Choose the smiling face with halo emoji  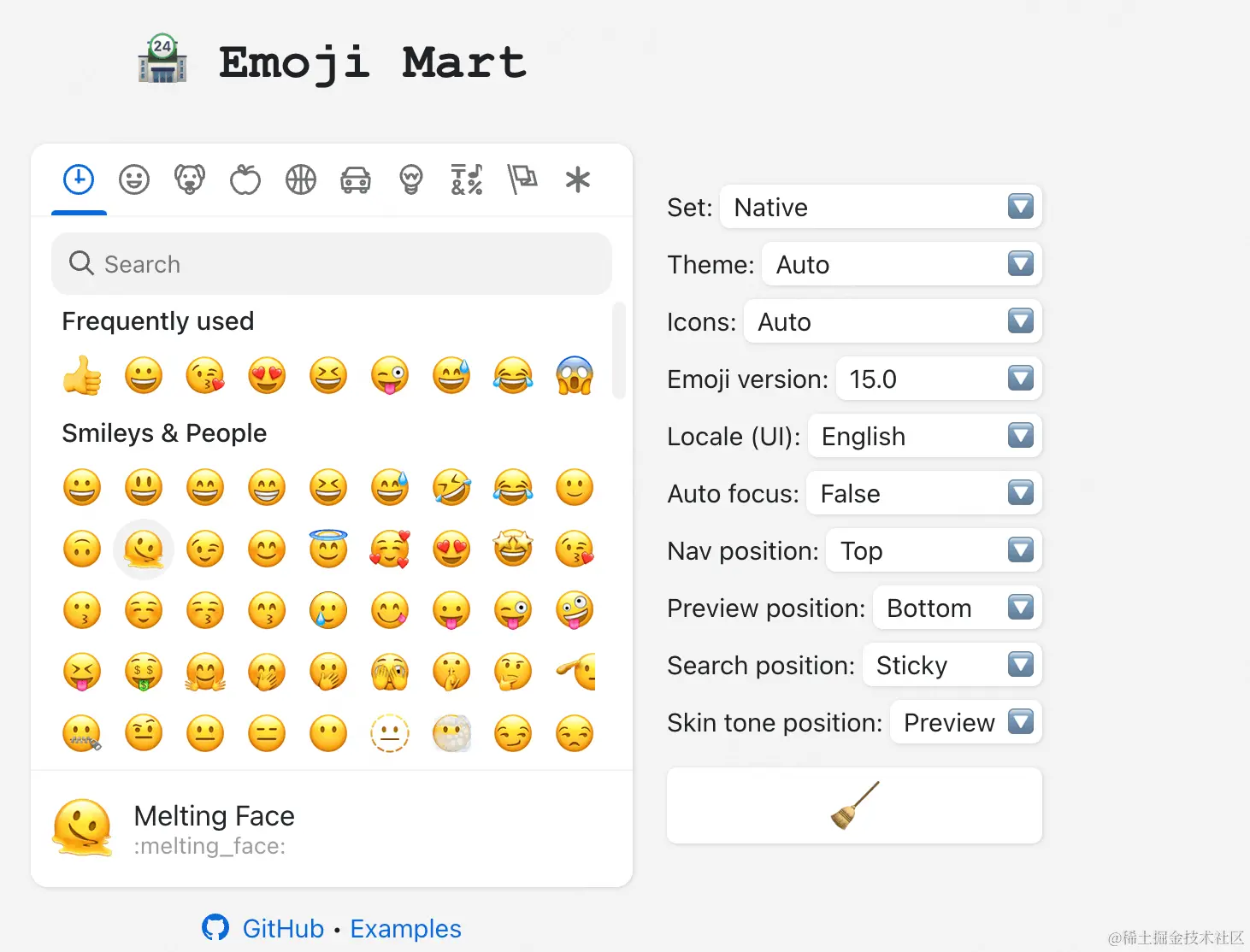pos(328,549)
